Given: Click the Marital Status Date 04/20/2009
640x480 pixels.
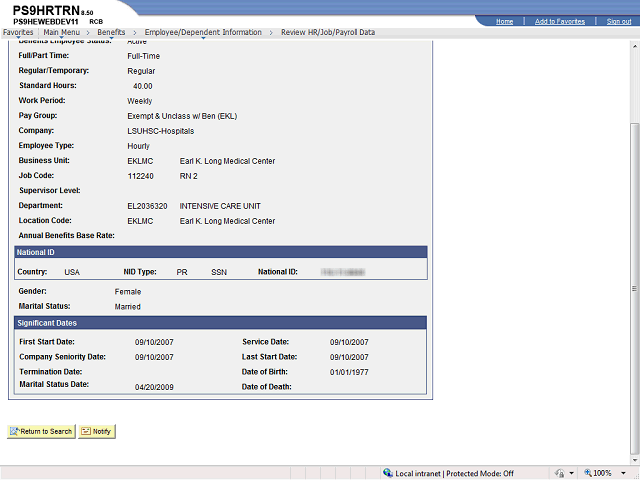Looking at the screenshot, I should [x=154, y=387].
